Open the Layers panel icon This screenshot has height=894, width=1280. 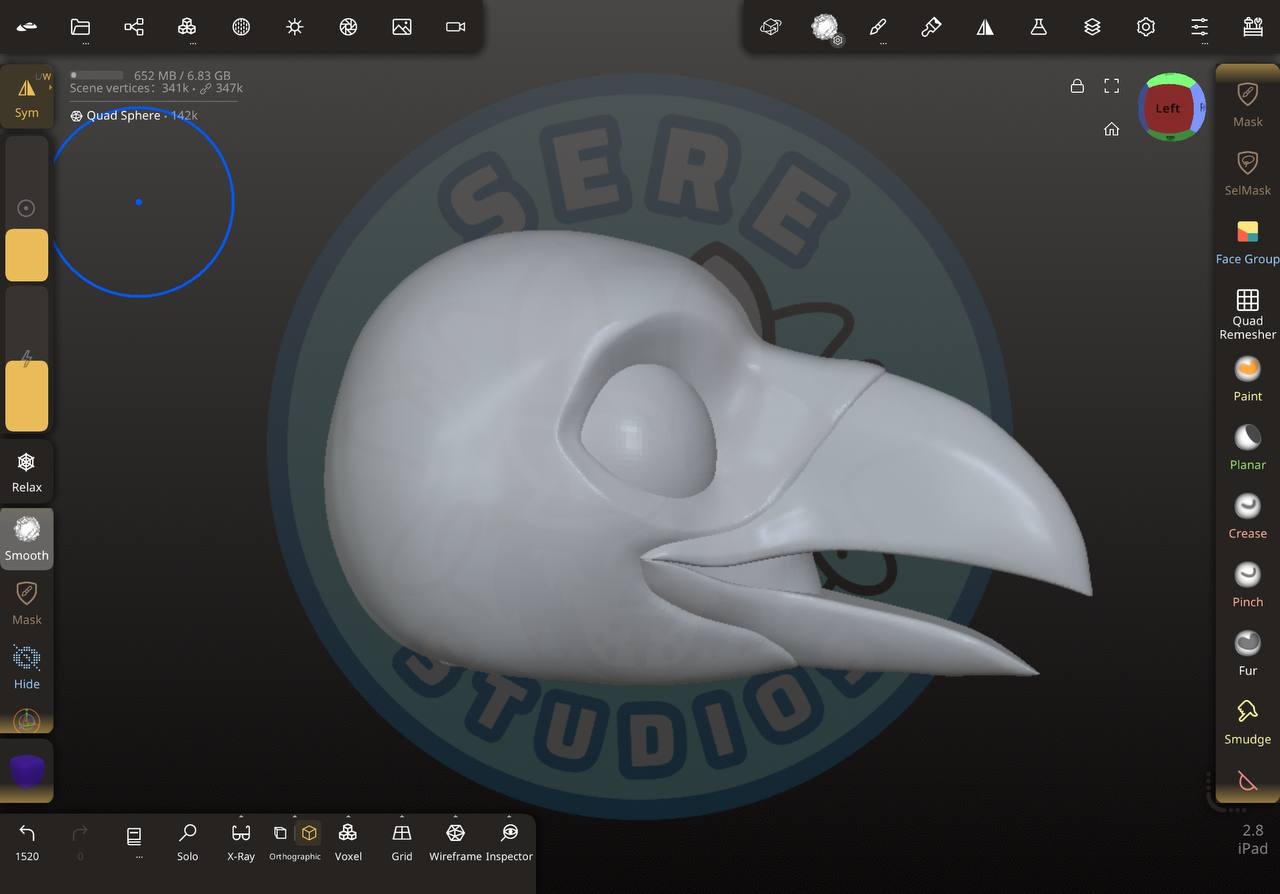pyautogui.click(x=1092, y=27)
